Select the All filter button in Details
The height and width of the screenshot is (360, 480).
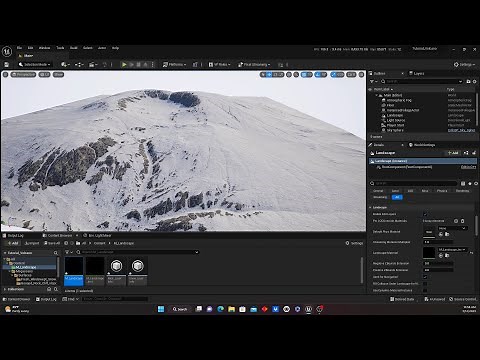397,197
